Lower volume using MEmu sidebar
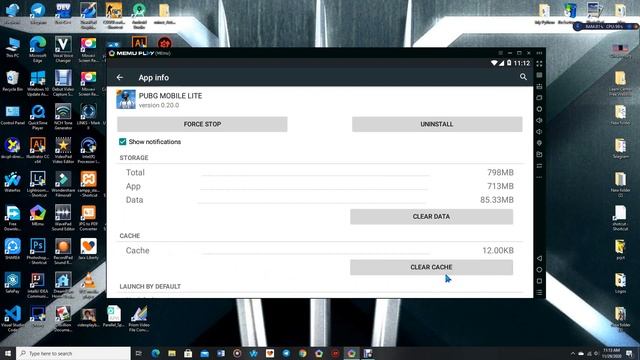This screenshot has height=360, width=640. 539,132
